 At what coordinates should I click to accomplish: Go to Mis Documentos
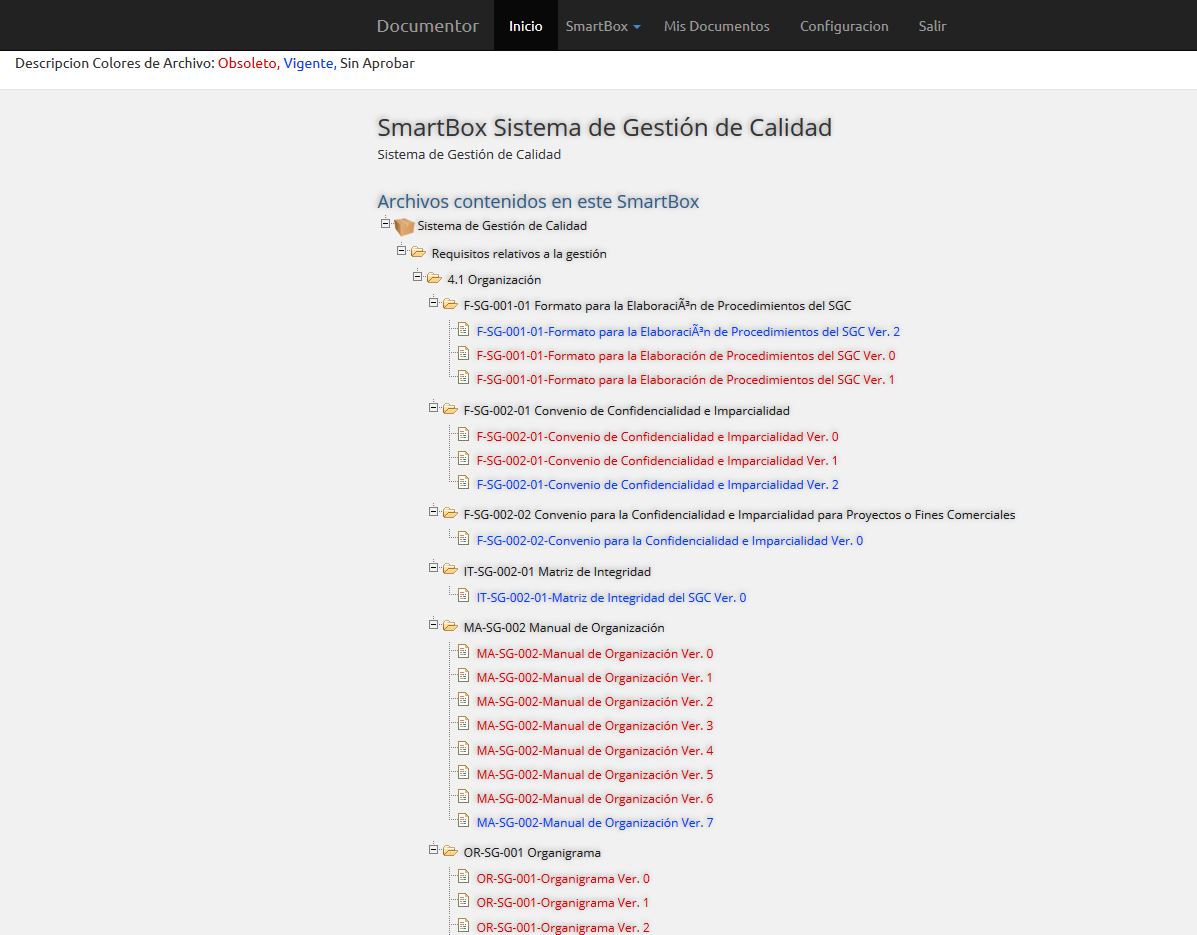point(716,26)
